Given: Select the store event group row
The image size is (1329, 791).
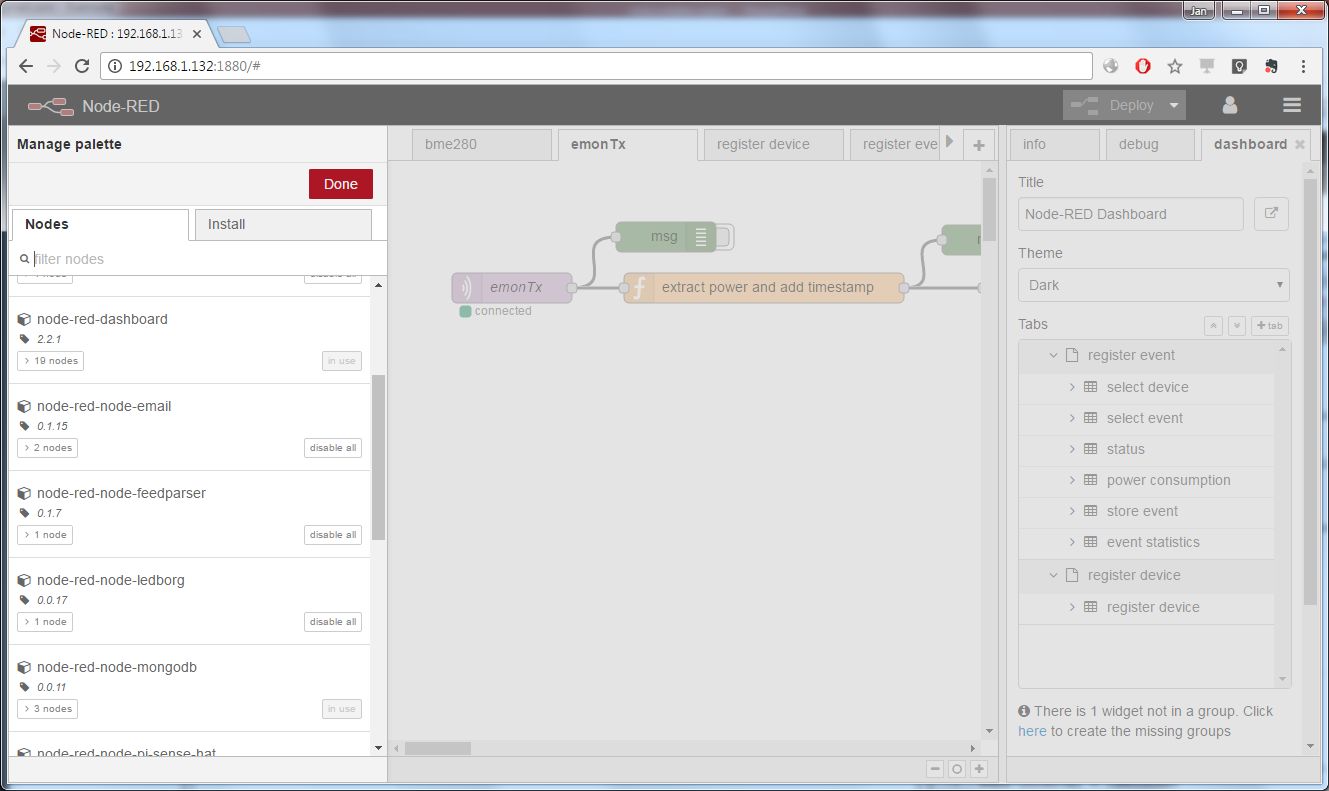Looking at the screenshot, I should coord(1146,511).
